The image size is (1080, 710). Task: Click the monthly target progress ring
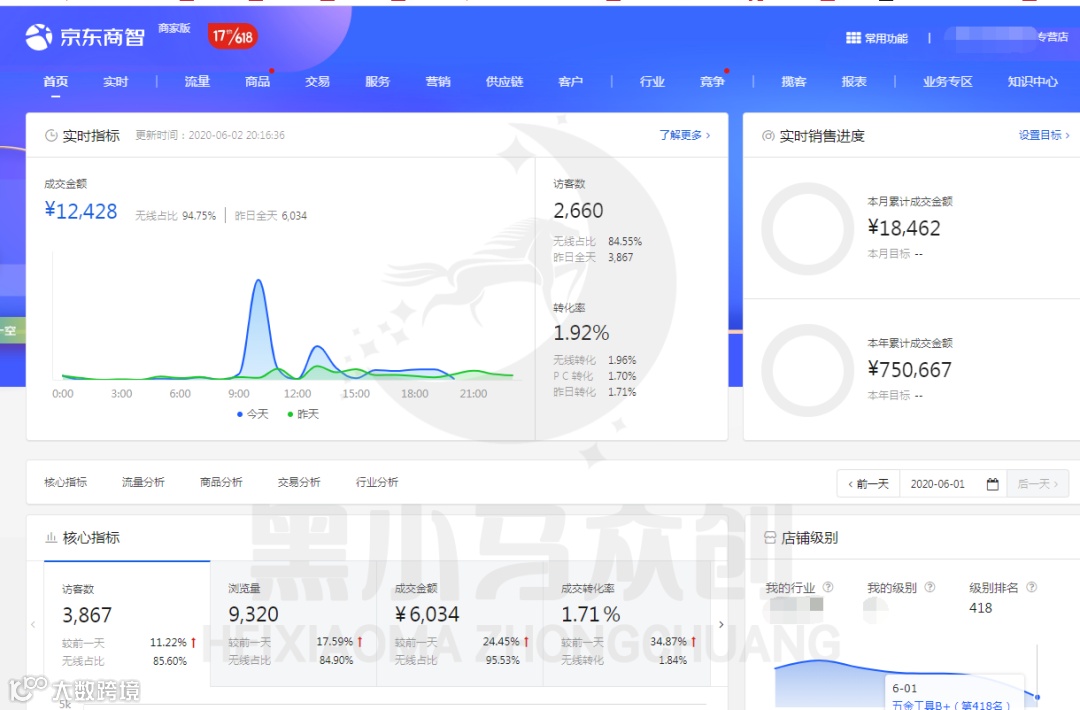coord(807,229)
